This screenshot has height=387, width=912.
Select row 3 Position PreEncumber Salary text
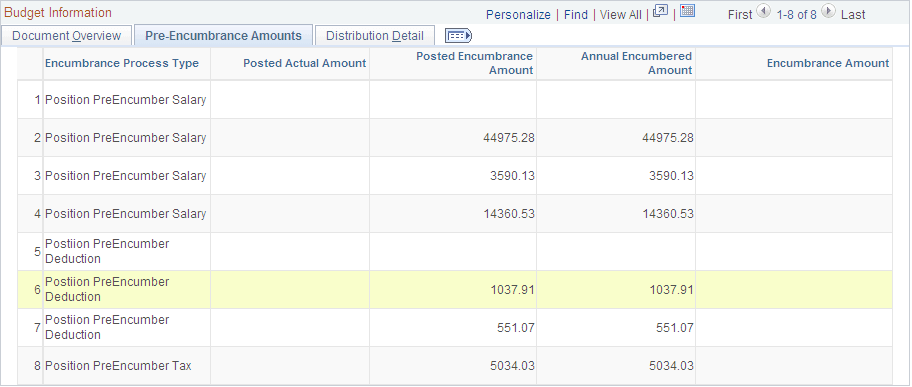click(x=126, y=176)
